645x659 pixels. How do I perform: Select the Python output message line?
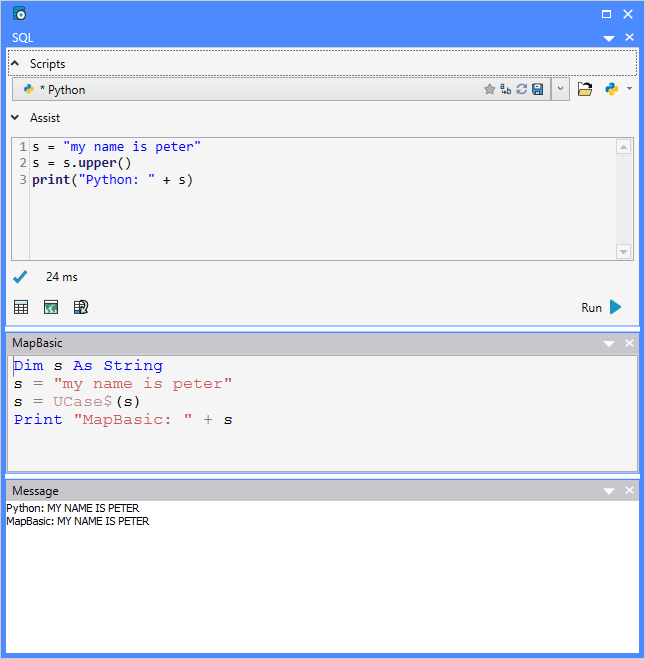point(73,508)
